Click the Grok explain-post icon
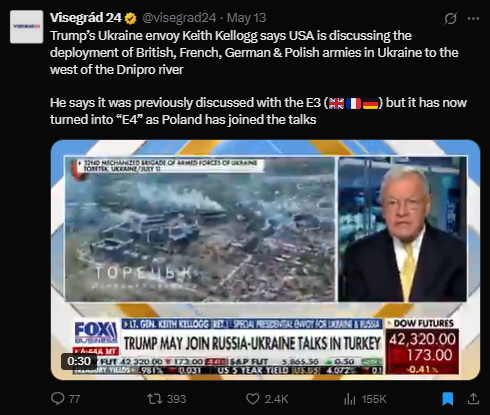The height and width of the screenshot is (415, 490). 450,18
